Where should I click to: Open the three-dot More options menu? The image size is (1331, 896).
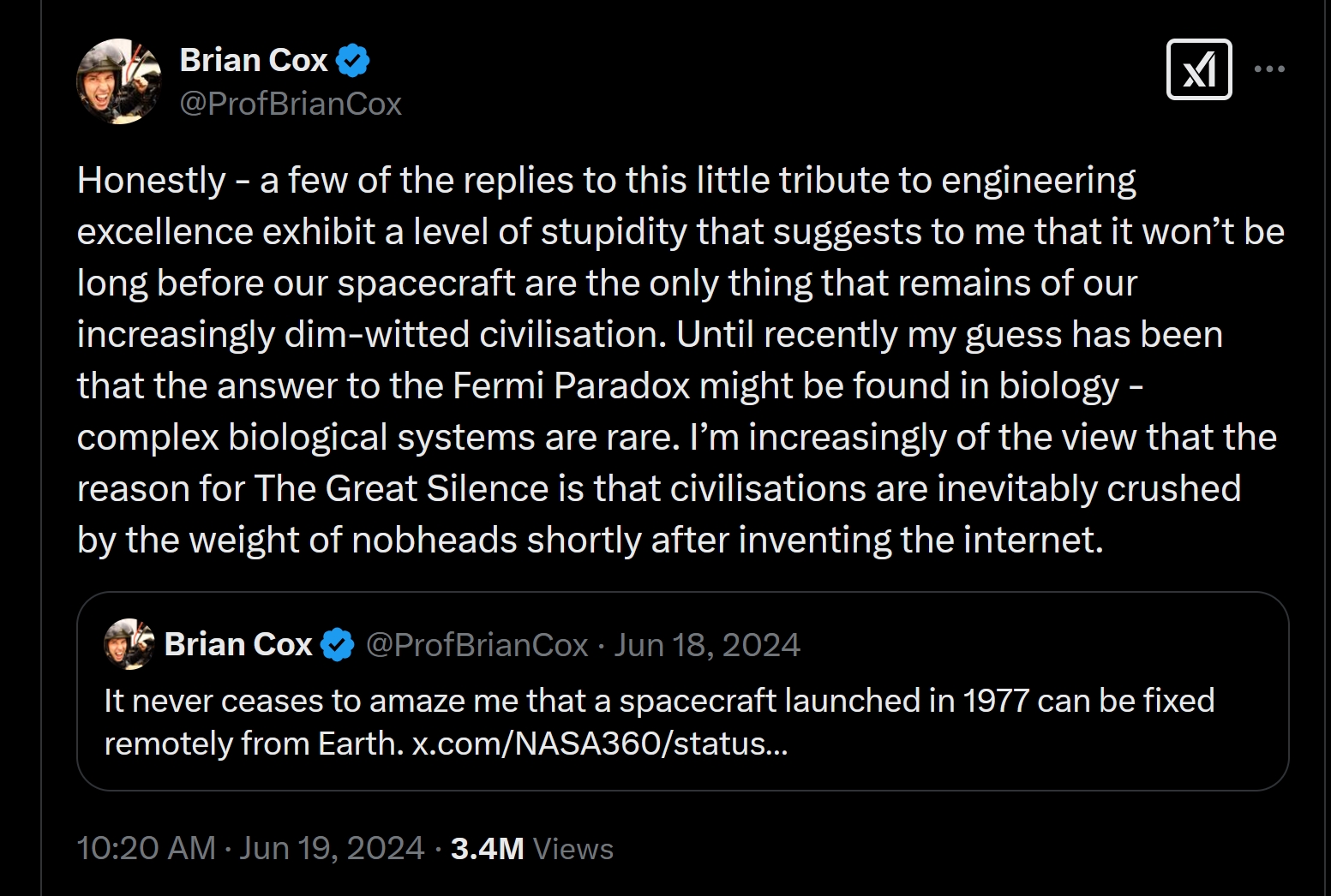(x=1269, y=69)
